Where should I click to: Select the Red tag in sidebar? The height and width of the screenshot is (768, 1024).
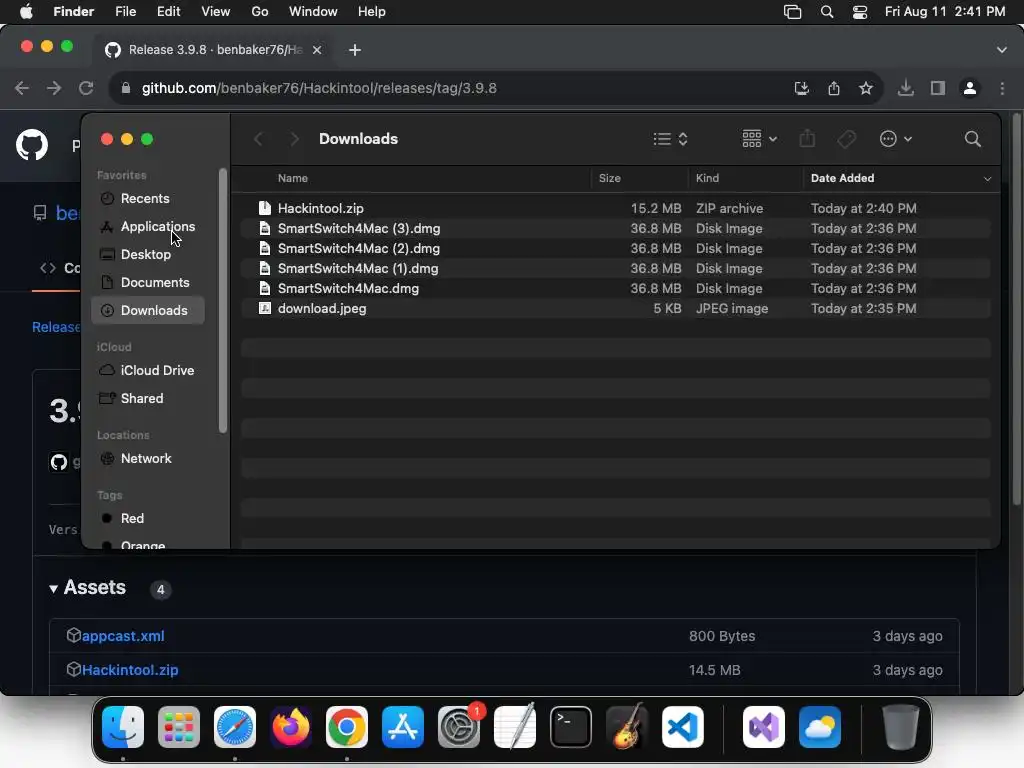(132, 519)
